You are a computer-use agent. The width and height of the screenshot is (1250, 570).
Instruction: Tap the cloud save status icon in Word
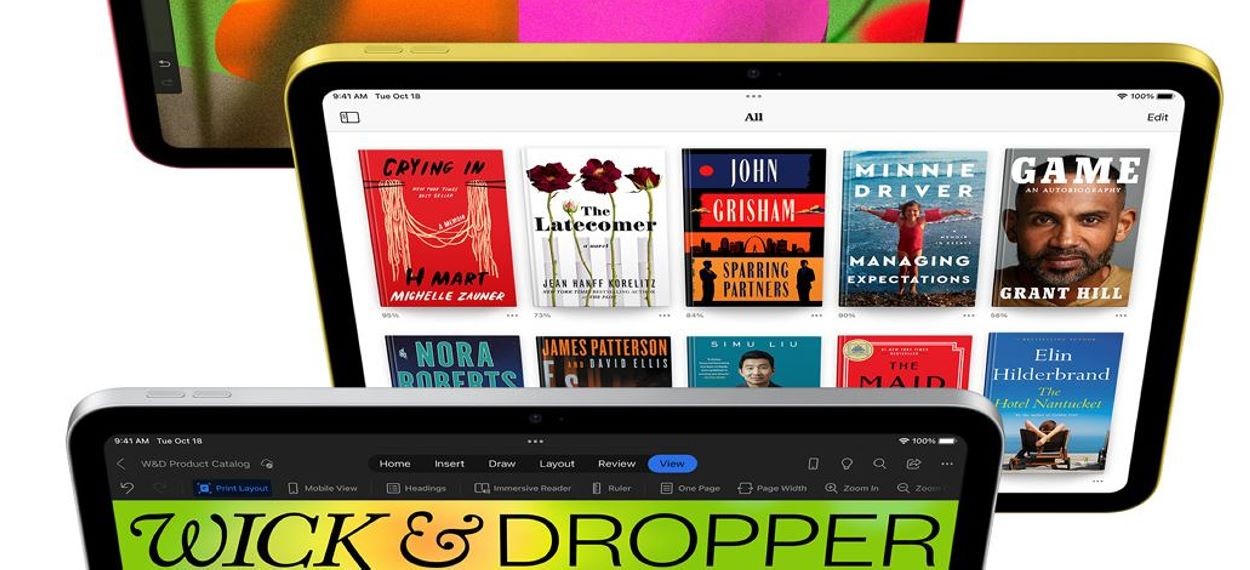tap(267, 464)
